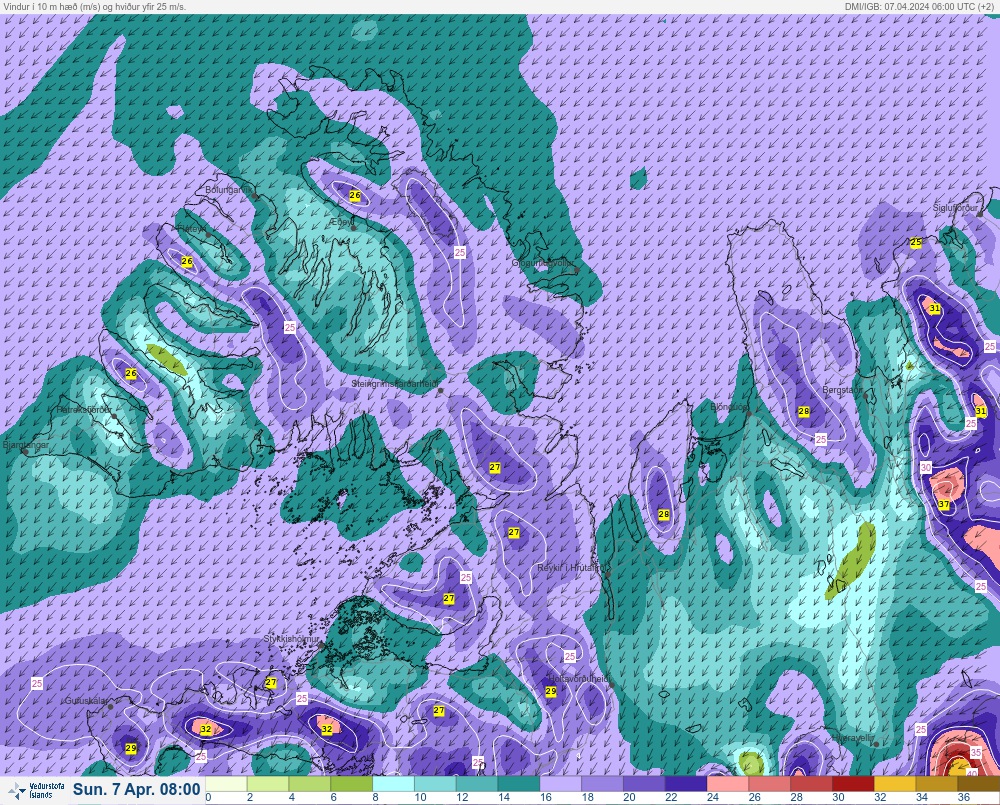Click the Æðey station label
This screenshot has width=1000, height=805.
342,222
